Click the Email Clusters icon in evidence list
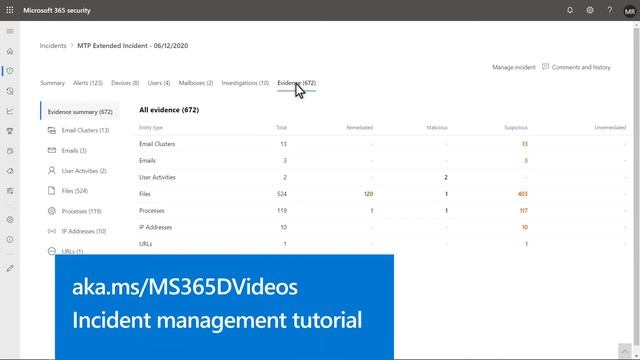Image resolution: width=640 pixels, height=360 pixels. click(51, 130)
